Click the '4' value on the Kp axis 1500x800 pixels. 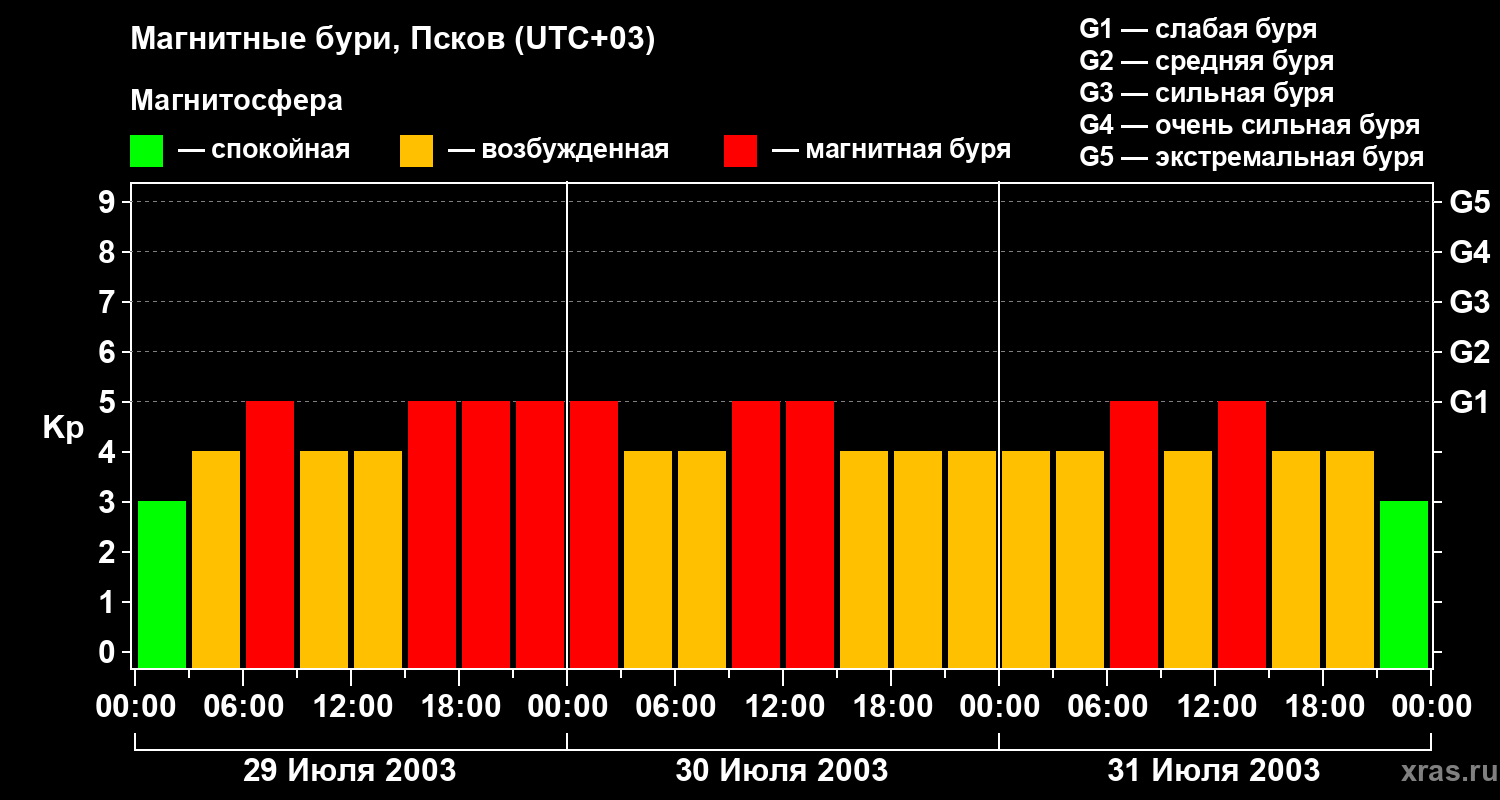pyautogui.click(x=108, y=452)
